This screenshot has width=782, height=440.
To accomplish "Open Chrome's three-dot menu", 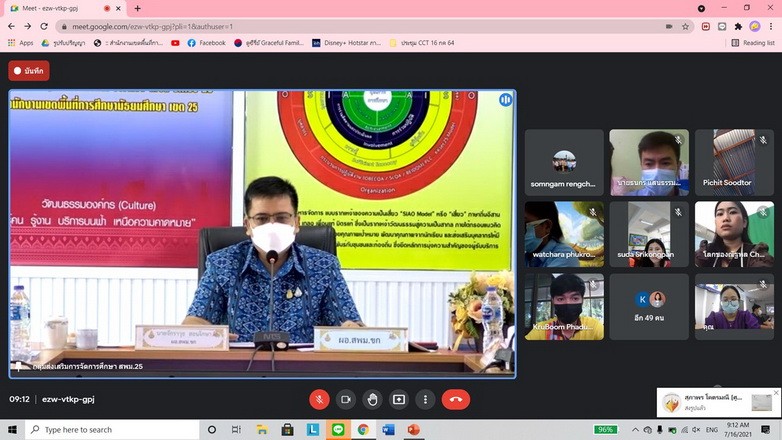I will (x=771, y=27).
